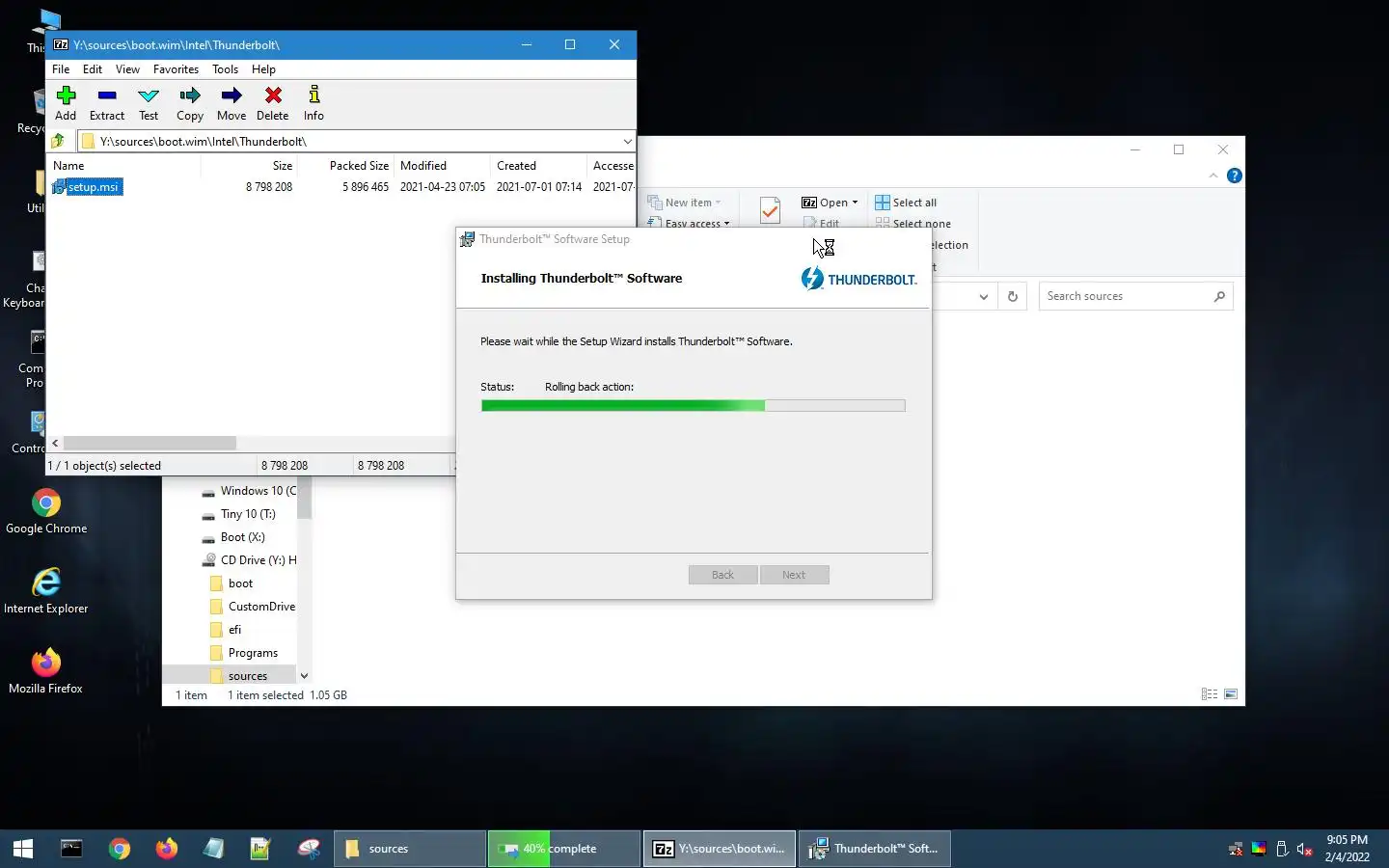Screen dimensions: 1389x868
Task: Open New item dropdown in Explorer ribbon
Action: pyautogui.click(x=685, y=203)
